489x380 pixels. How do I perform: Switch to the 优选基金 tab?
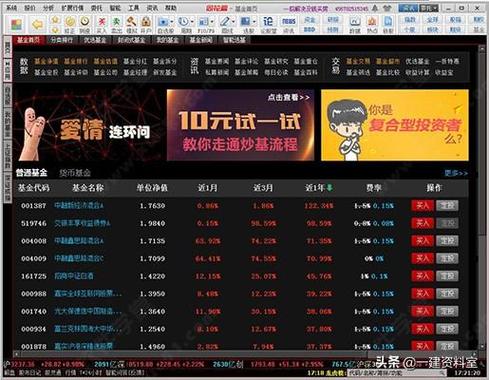click(x=95, y=40)
